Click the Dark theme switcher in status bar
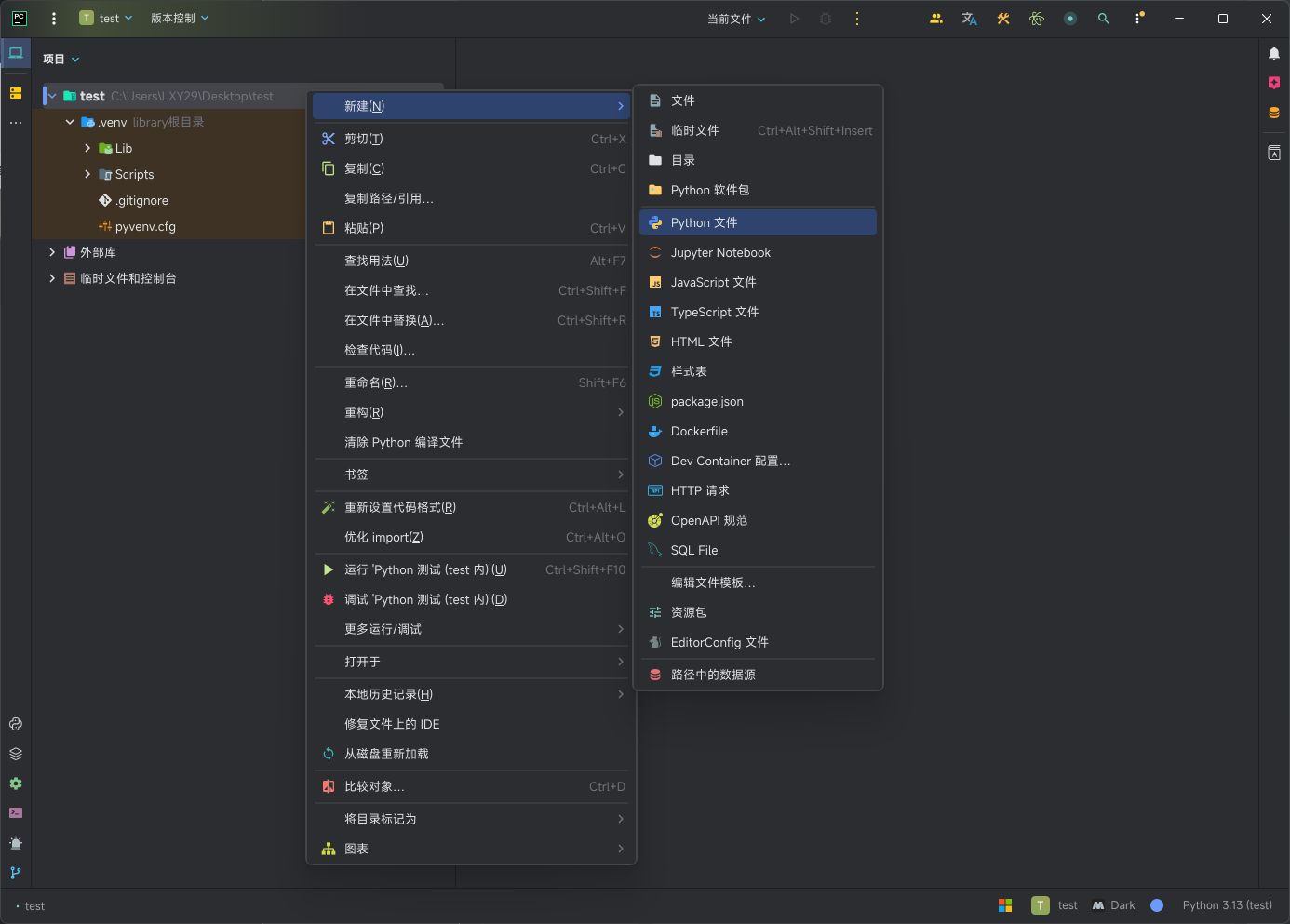Image resolution: width=1290 pixels, height=924 pixels. pyautogui.click(x=1114, y=905)
